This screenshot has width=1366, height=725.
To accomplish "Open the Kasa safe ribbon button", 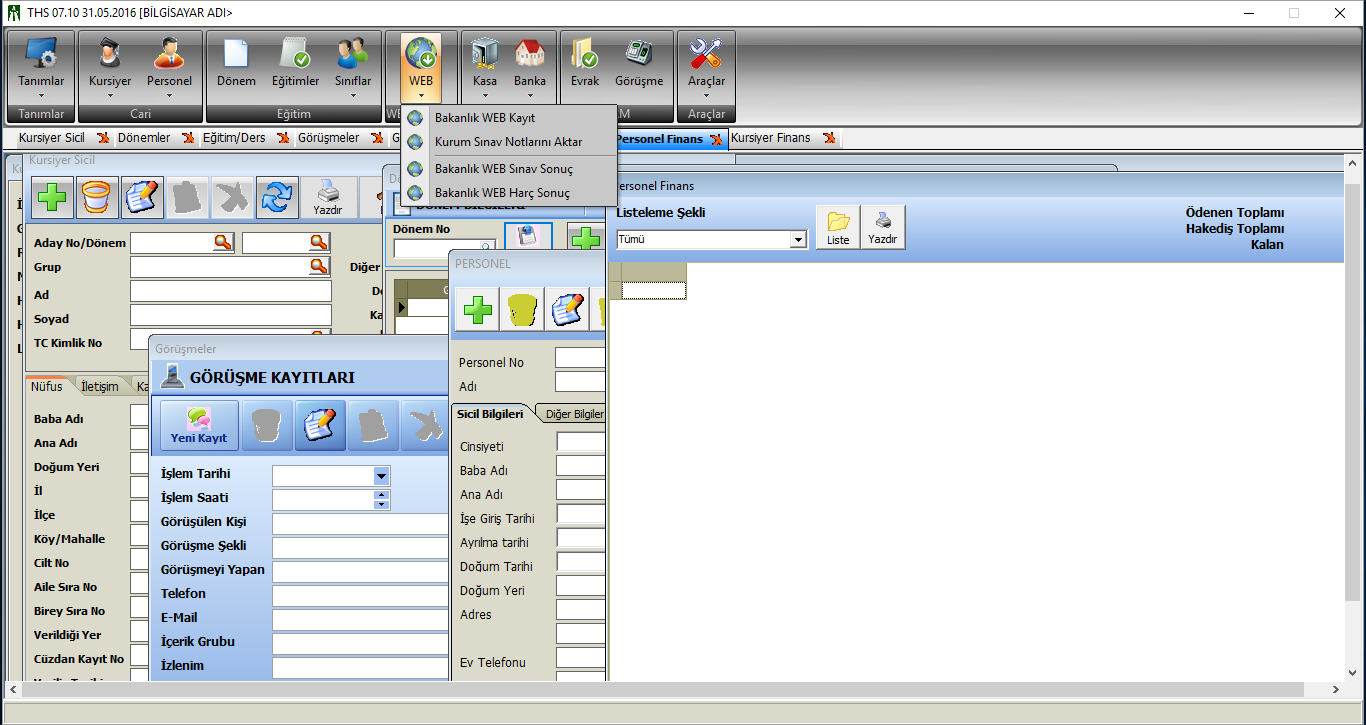I will coord(485,65).
